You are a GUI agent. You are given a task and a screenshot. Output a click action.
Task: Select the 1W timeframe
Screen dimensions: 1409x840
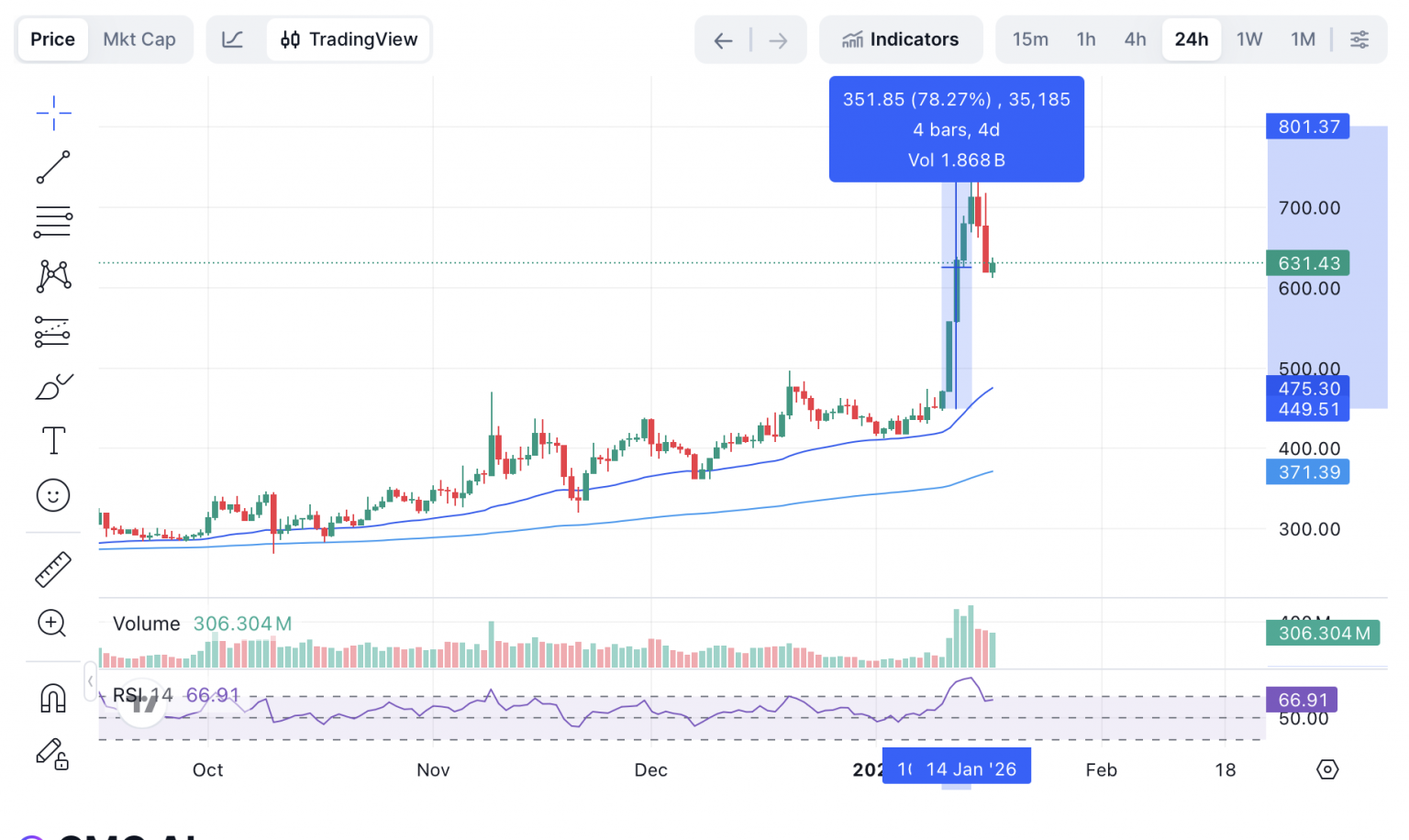tap(1248, 39)
